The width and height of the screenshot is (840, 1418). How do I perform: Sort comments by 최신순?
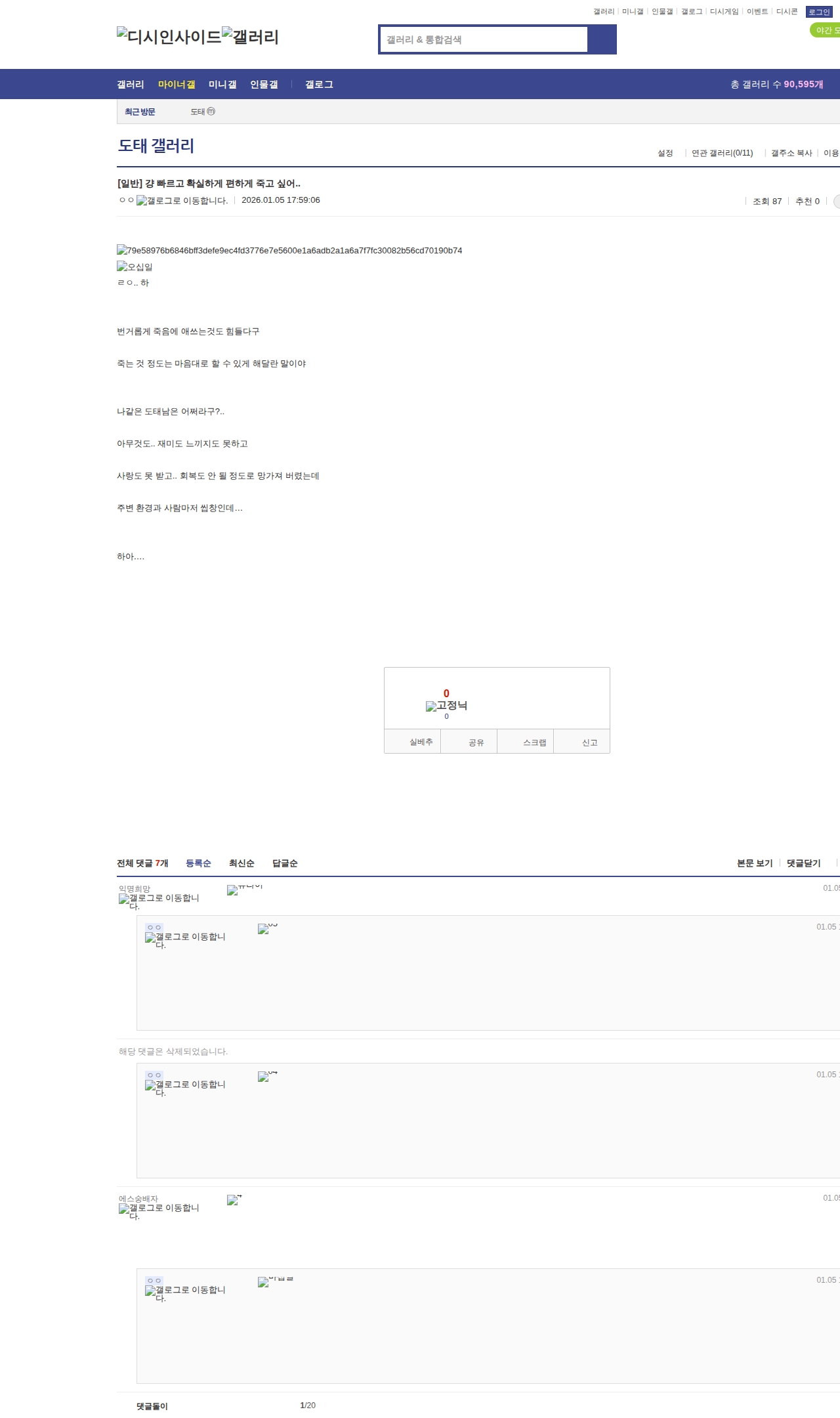[x=241, y=863]
